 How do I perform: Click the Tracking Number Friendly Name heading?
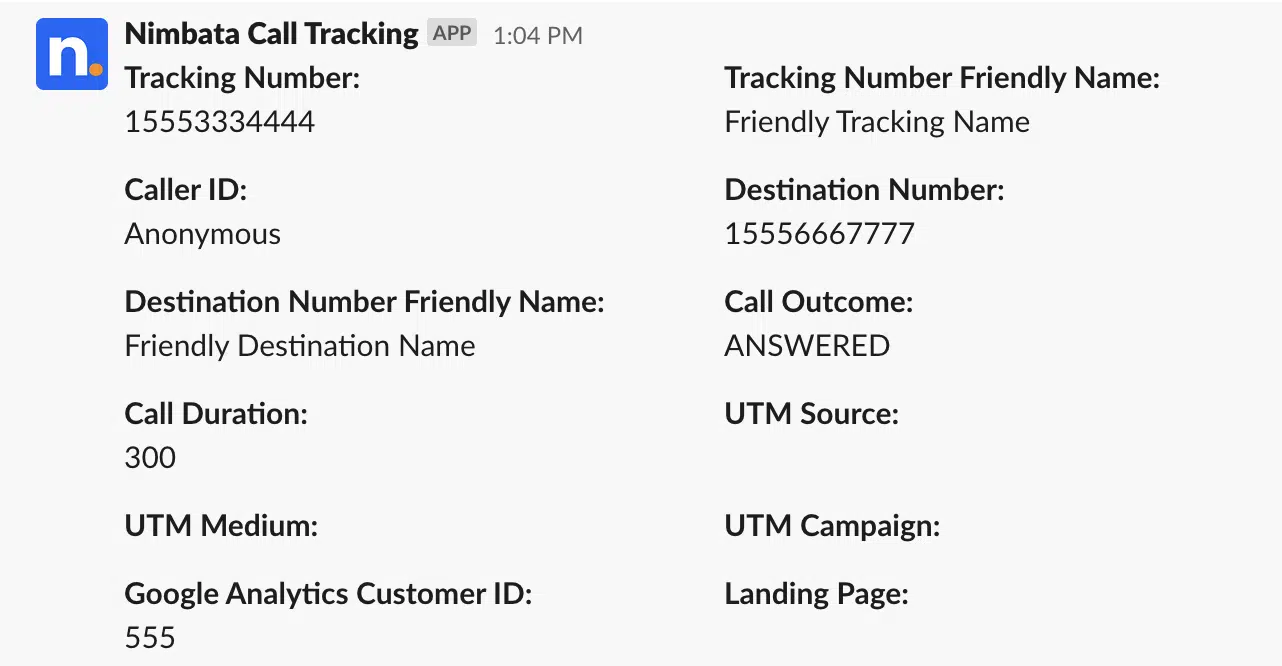click(x=942, y=78)
